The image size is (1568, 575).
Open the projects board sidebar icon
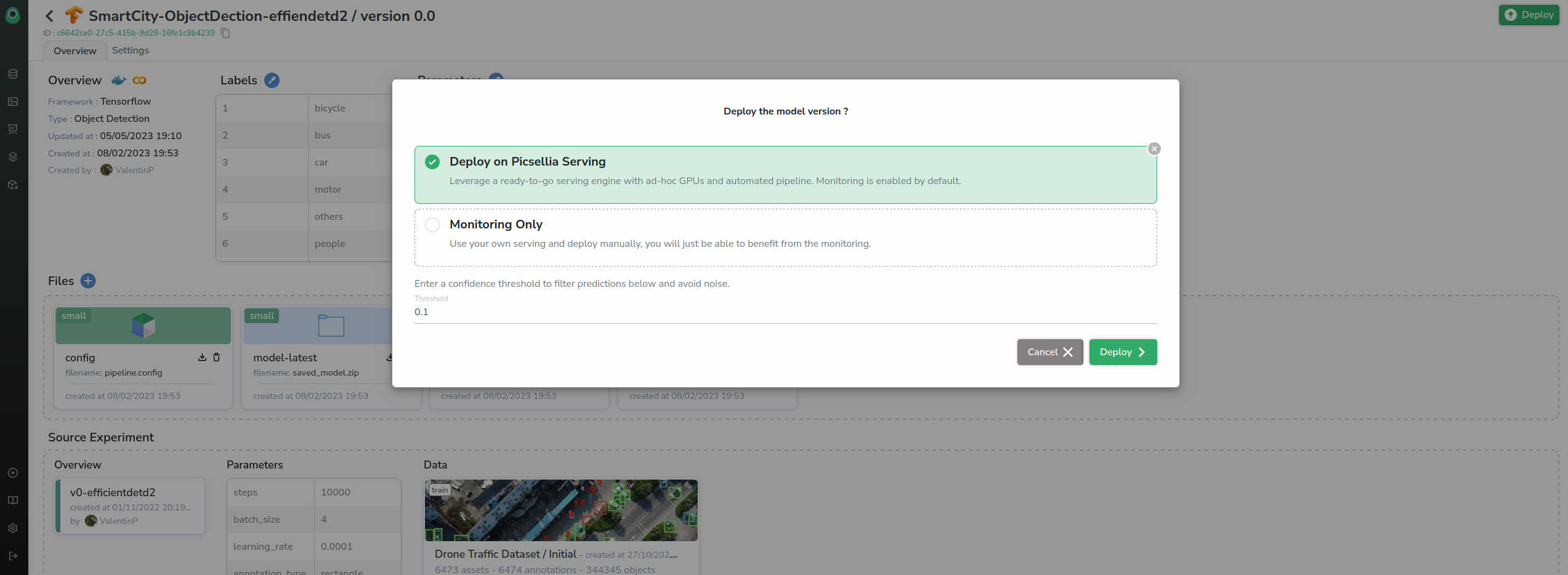pos(13,129)
